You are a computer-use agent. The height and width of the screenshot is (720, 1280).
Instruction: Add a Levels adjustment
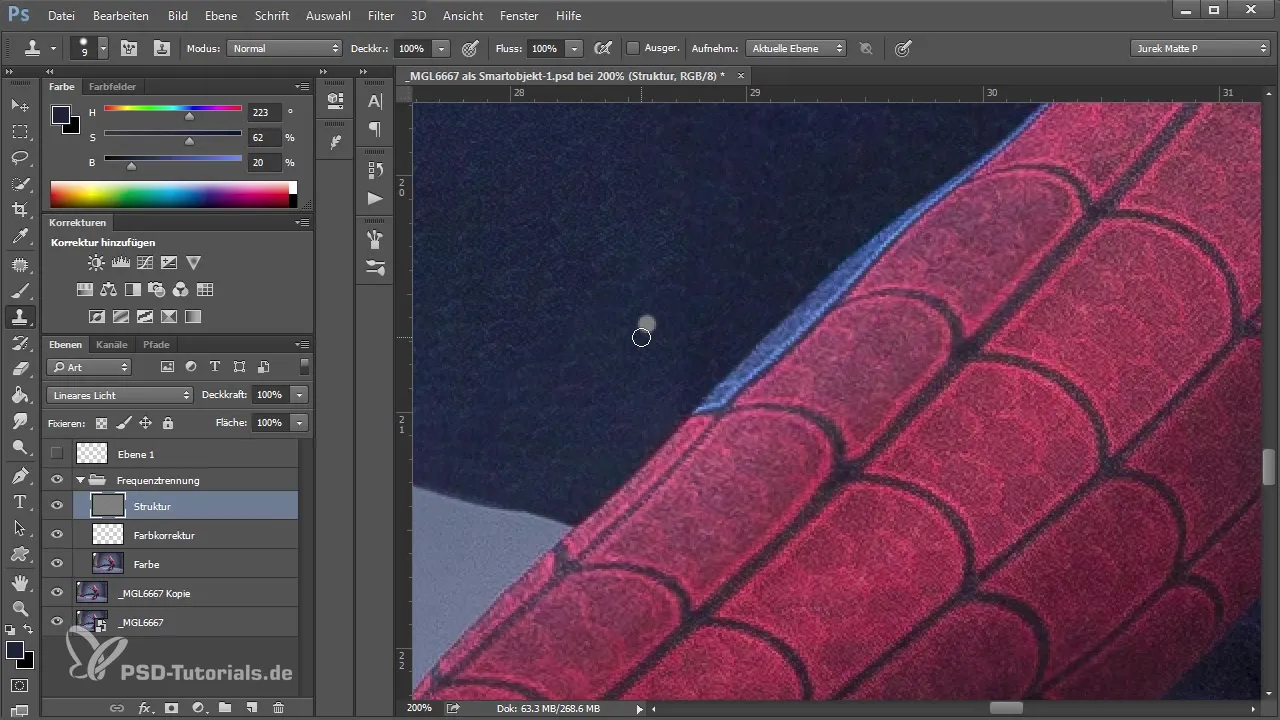pyautogui.click(x=120, y=263)
